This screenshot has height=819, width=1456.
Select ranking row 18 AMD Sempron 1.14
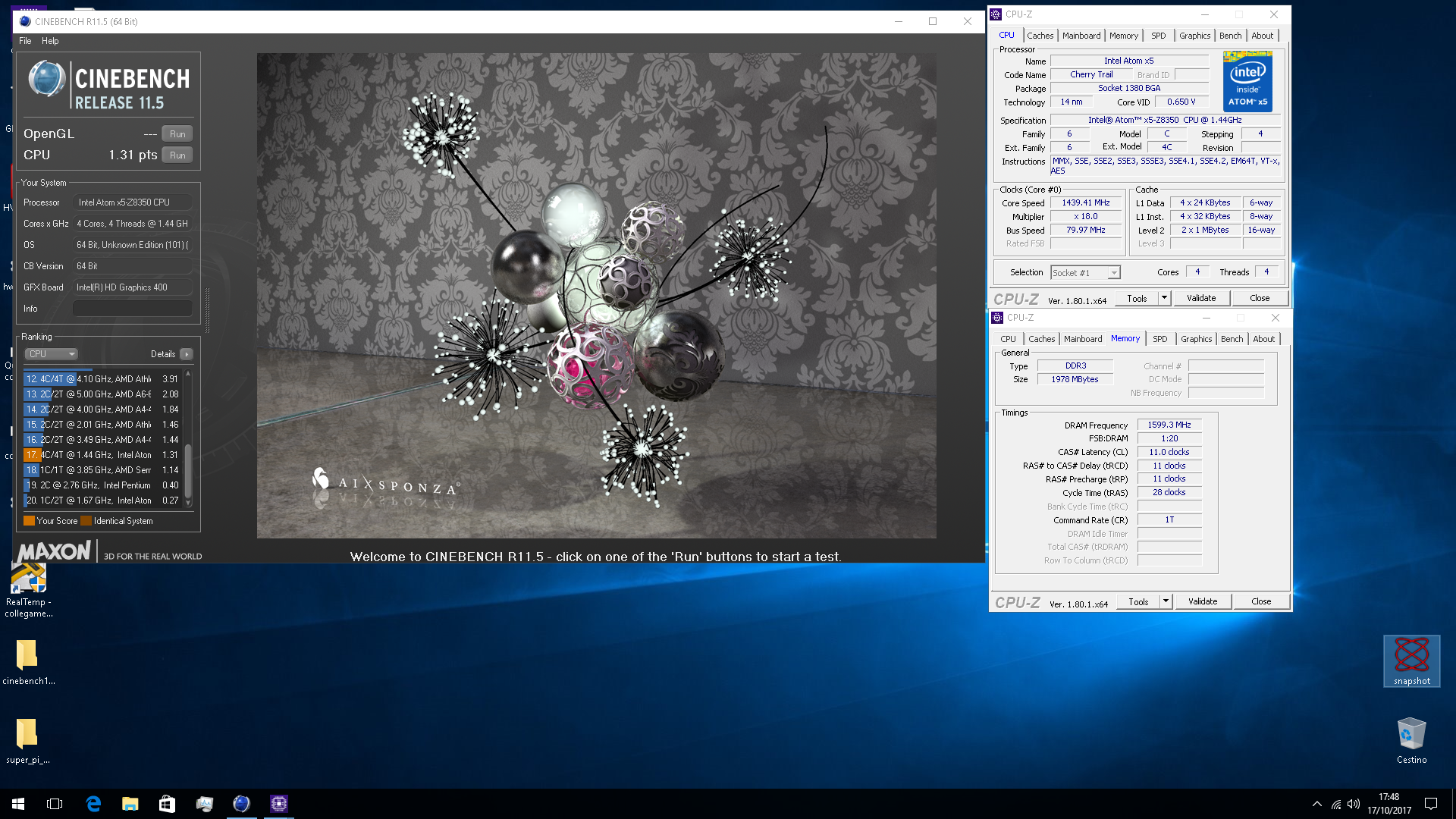coord(102,470)
